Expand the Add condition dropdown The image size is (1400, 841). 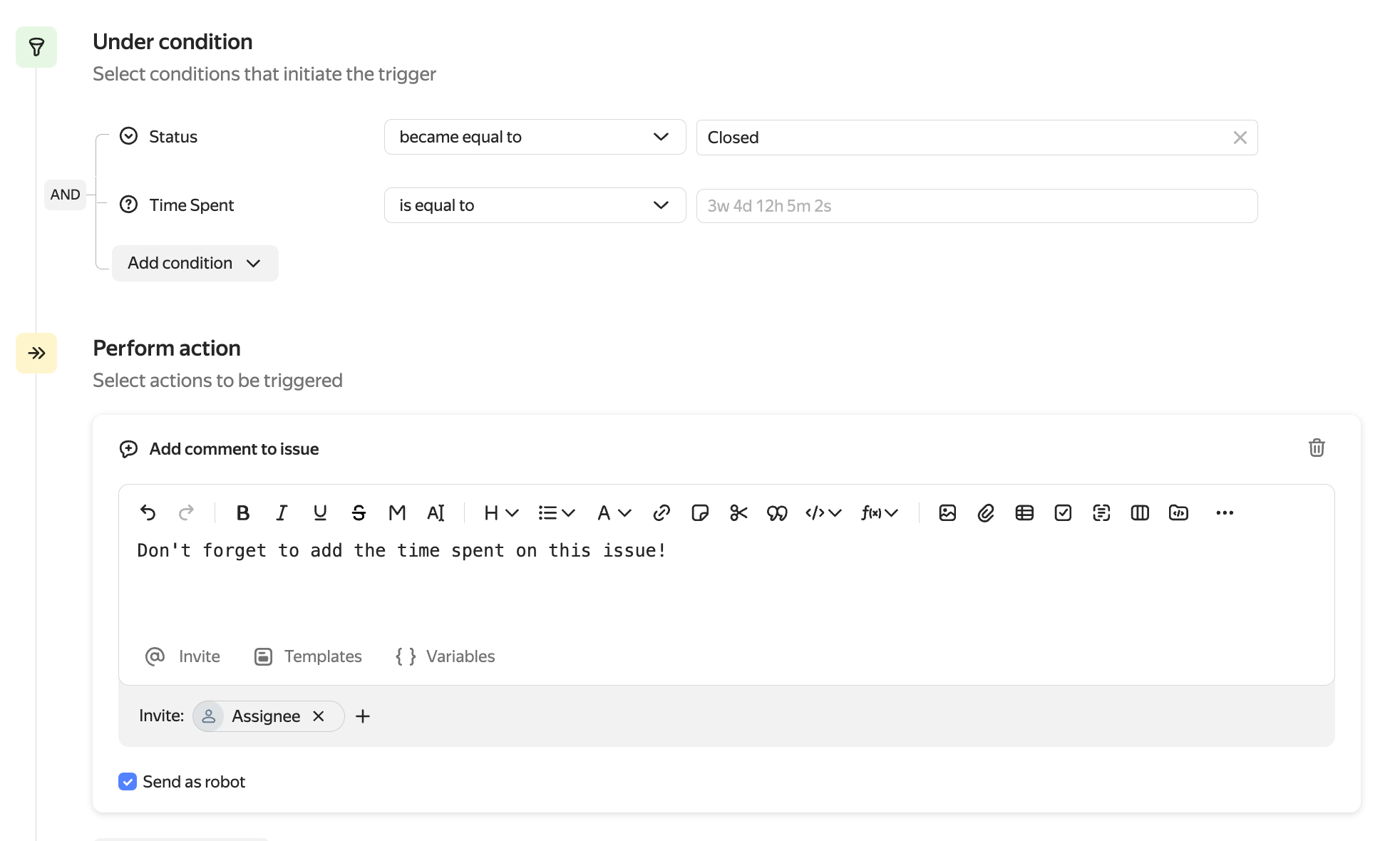click(195, 263)
